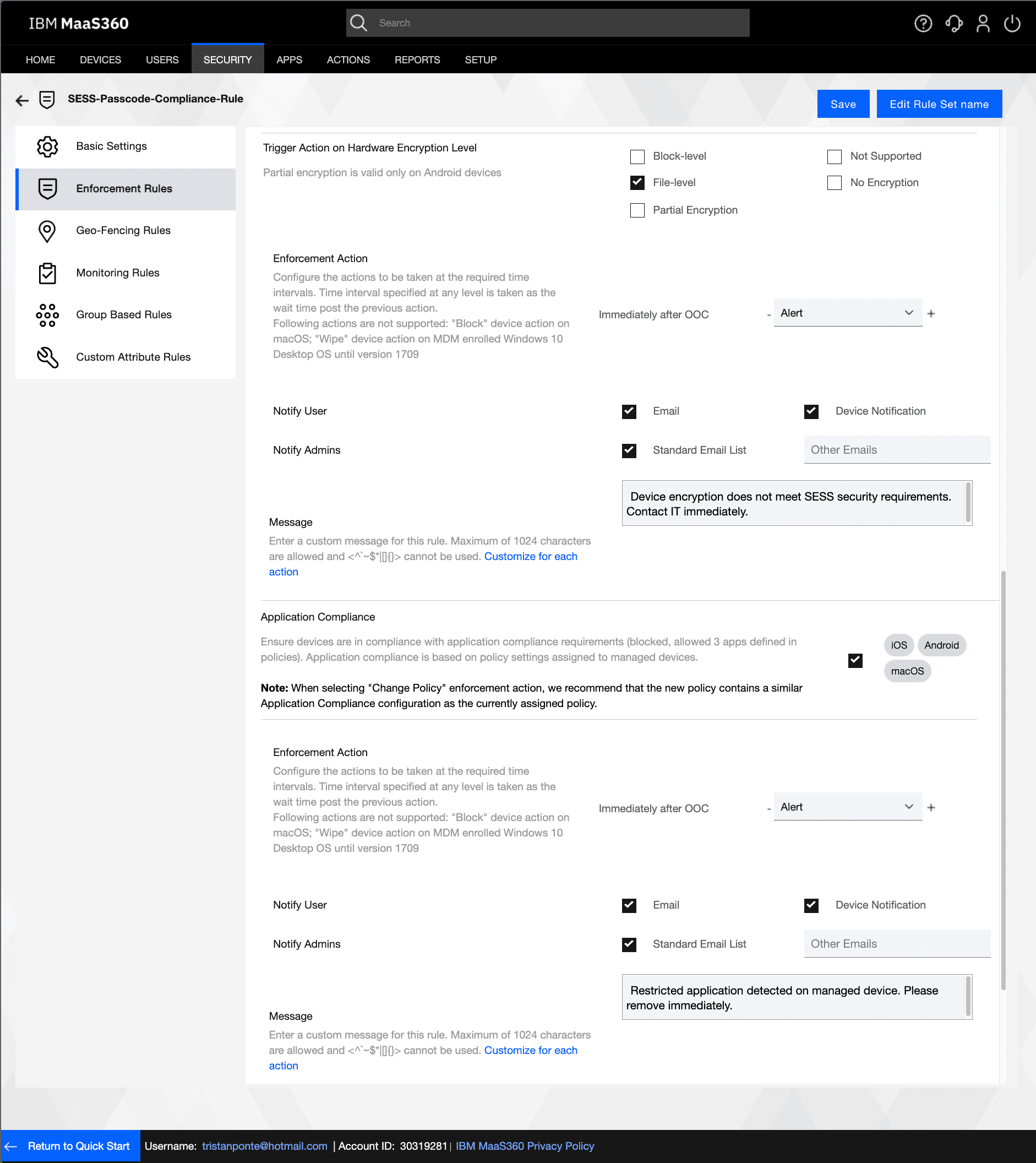Click the Save button
This screenshot has height=1163, width=1036.
843,104
